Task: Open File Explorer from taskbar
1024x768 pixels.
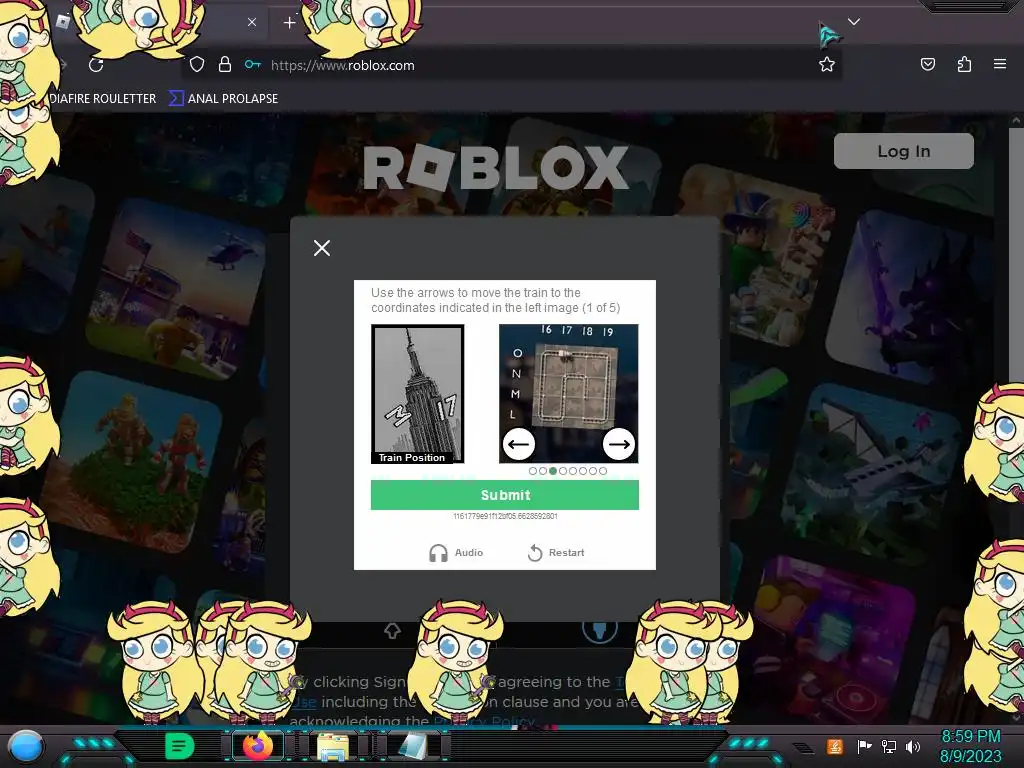Action: pyautogui.click(x=332, y=747)
